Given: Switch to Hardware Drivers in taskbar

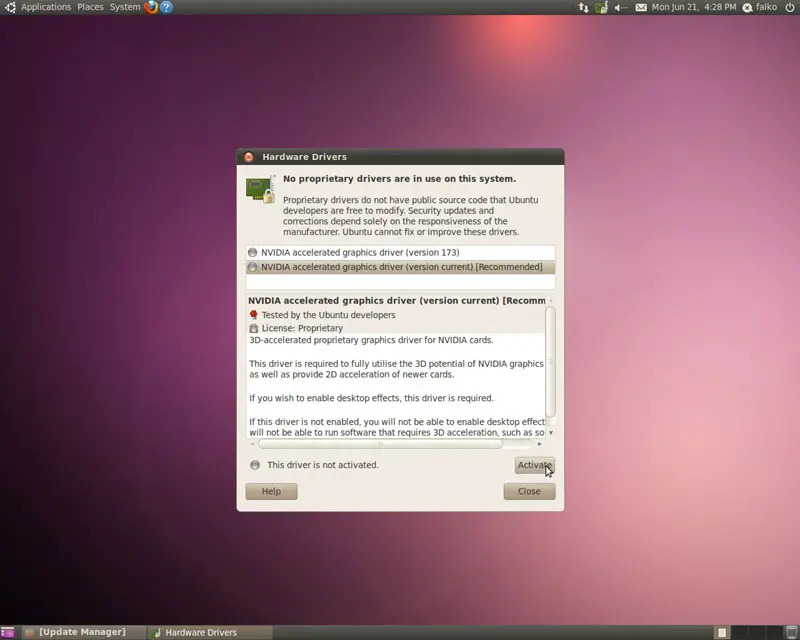Looking at the screenshot, I should coord(210,632).
